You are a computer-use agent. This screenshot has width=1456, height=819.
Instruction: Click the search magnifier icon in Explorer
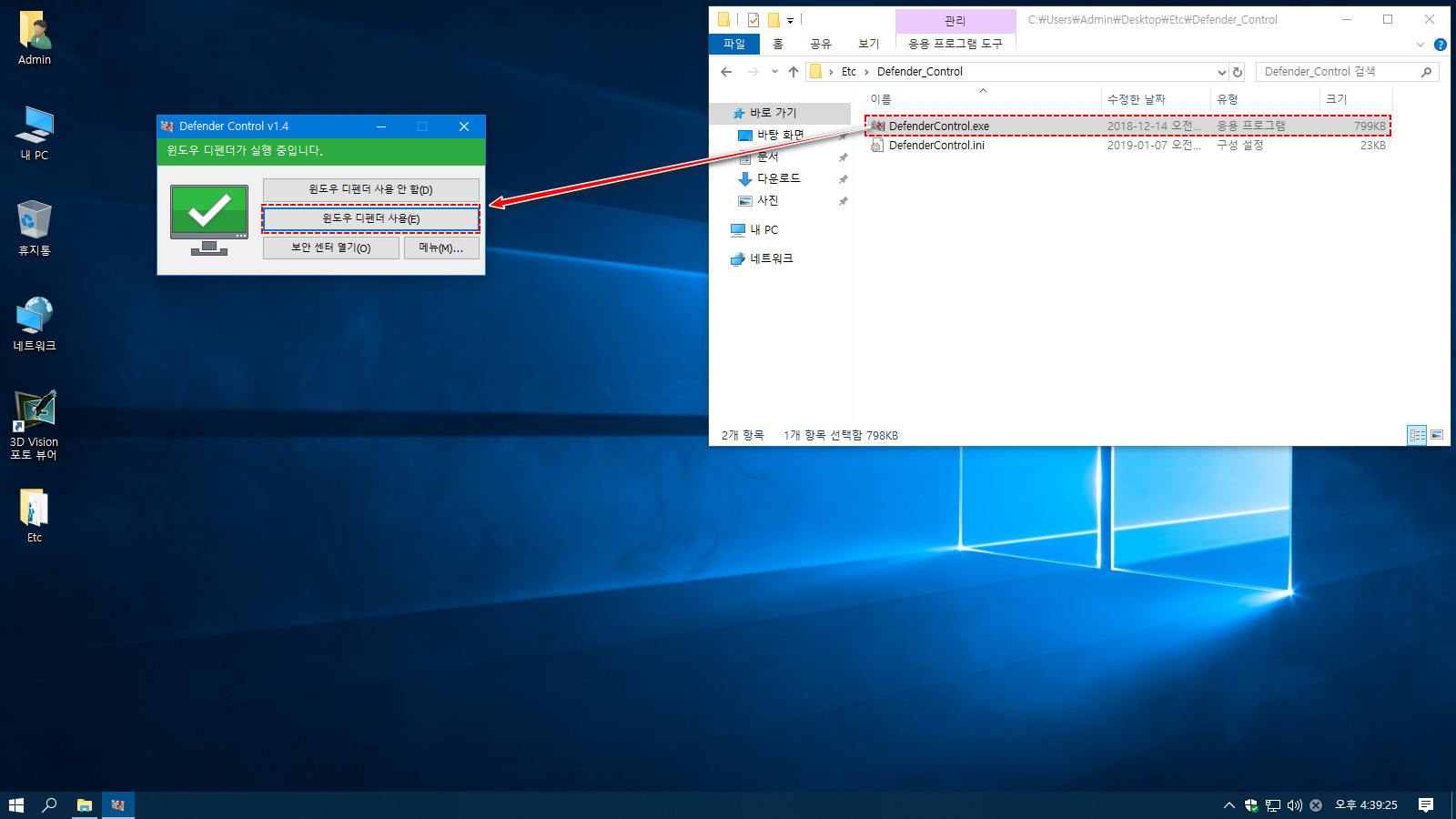tap(1427, 72)
